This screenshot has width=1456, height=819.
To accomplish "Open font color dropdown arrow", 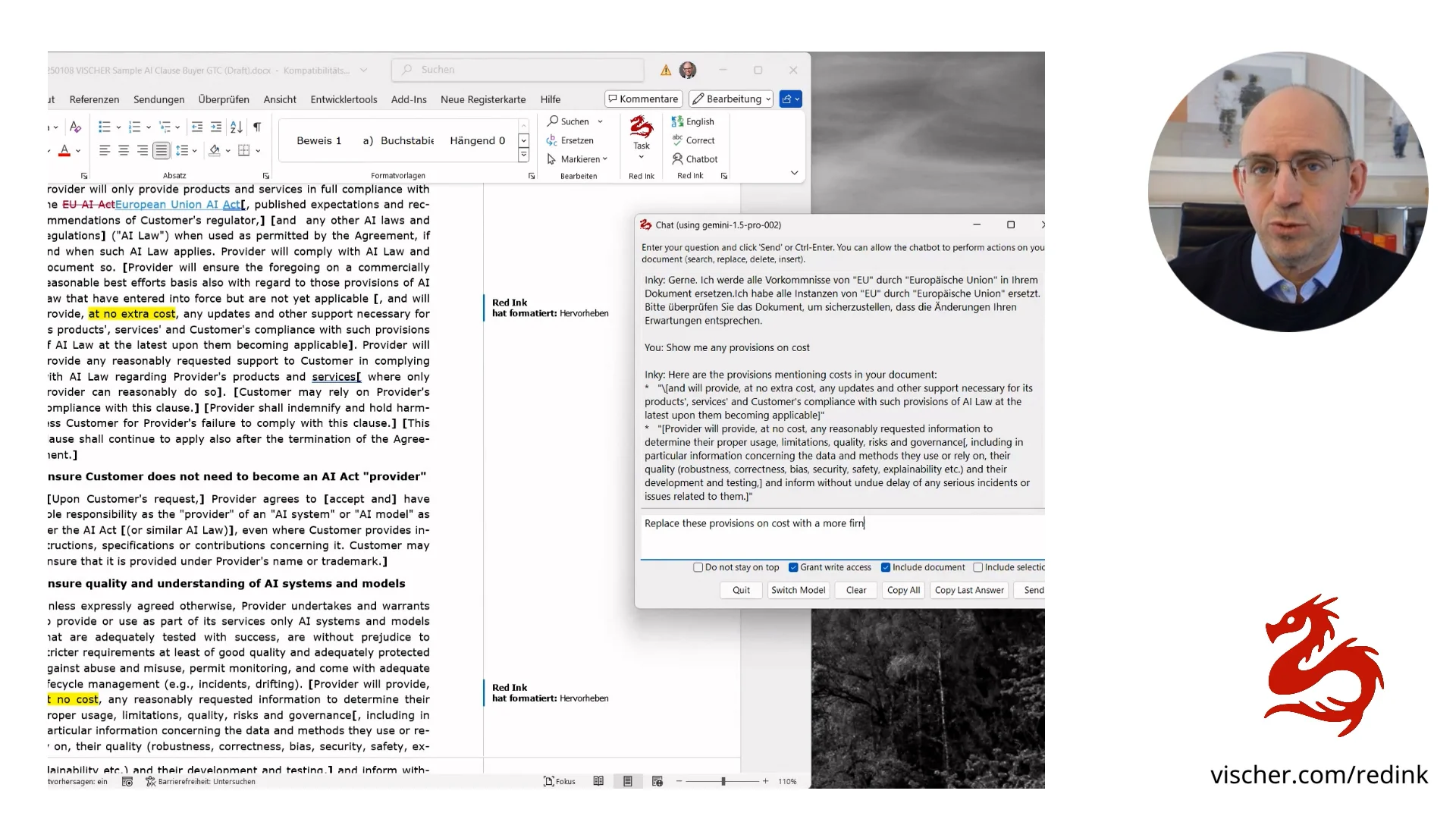I will click(x=78, y=150).
